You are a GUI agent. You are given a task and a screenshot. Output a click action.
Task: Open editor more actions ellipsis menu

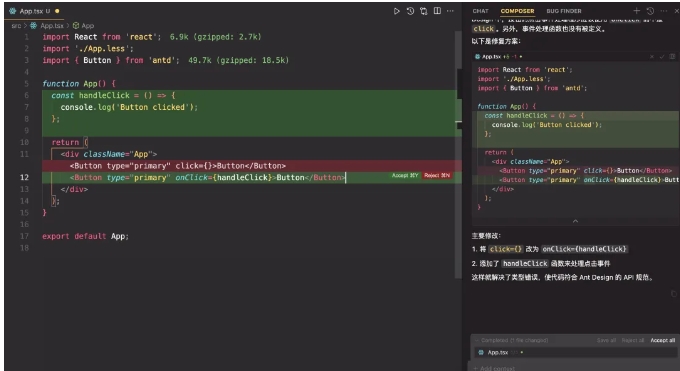tap(451, 11)
